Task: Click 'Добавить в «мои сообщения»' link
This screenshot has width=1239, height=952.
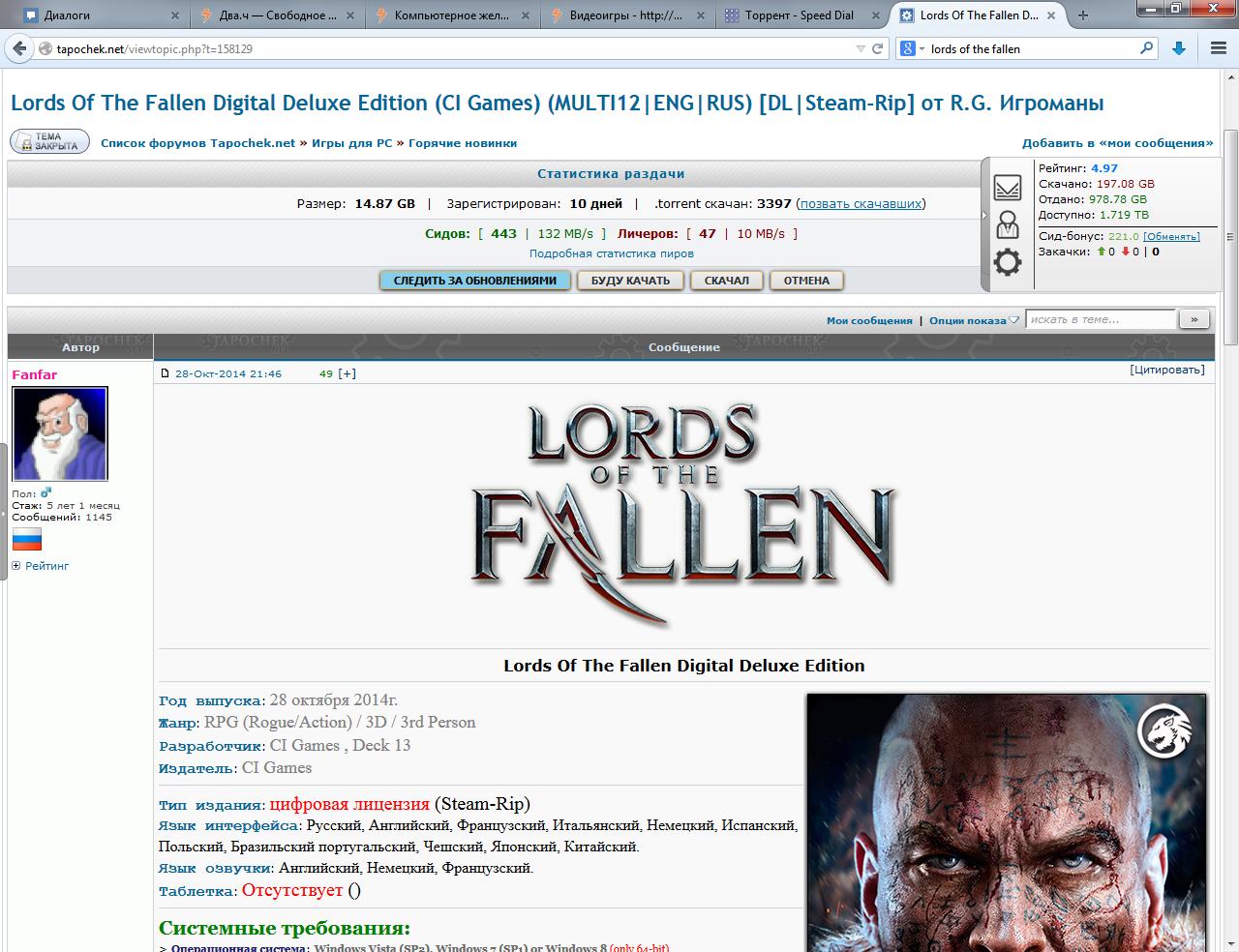Action: (1117, 143)
